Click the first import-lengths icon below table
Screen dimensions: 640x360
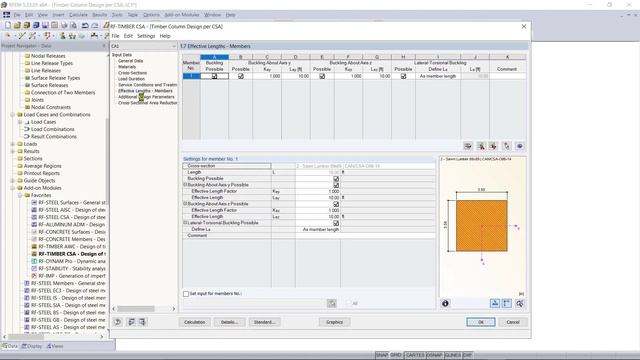pyautogui.click(x=481, y=146)
